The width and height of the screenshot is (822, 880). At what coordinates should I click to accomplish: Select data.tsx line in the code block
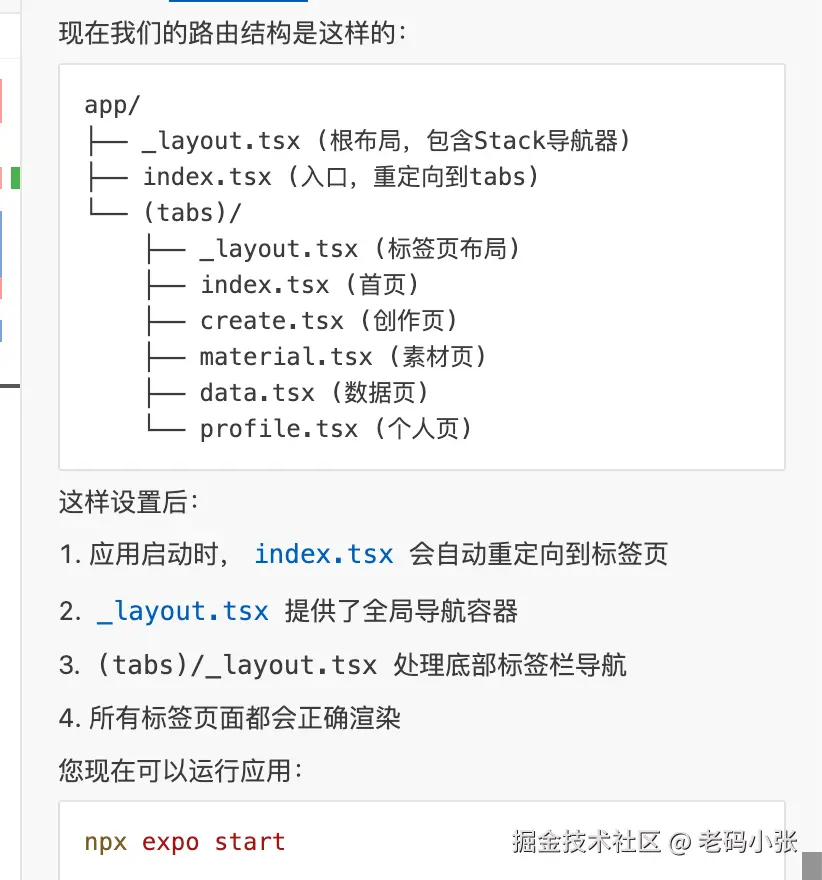[x=288, y=393]
